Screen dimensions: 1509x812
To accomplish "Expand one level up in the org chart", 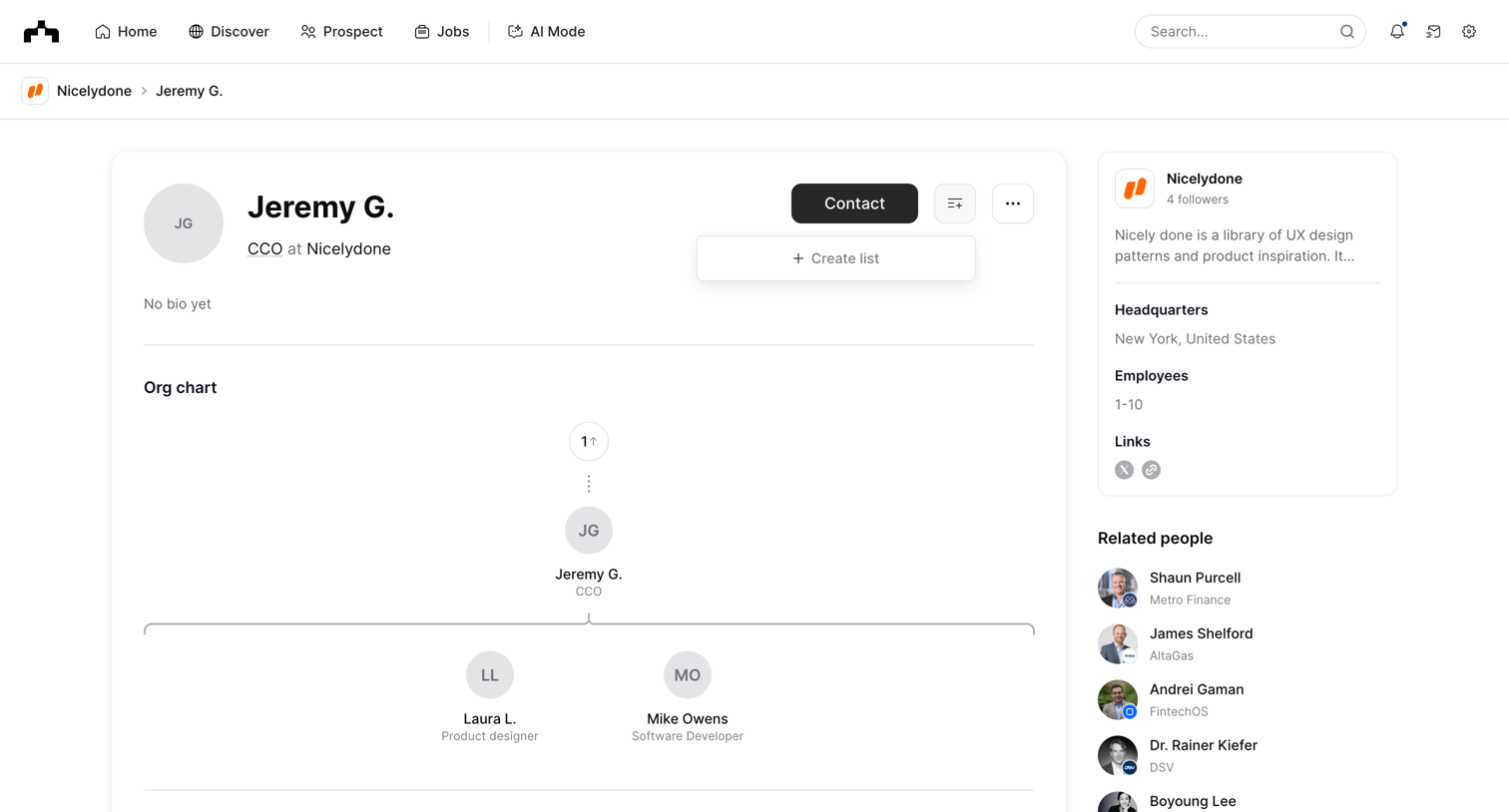I will pos(589,441).
